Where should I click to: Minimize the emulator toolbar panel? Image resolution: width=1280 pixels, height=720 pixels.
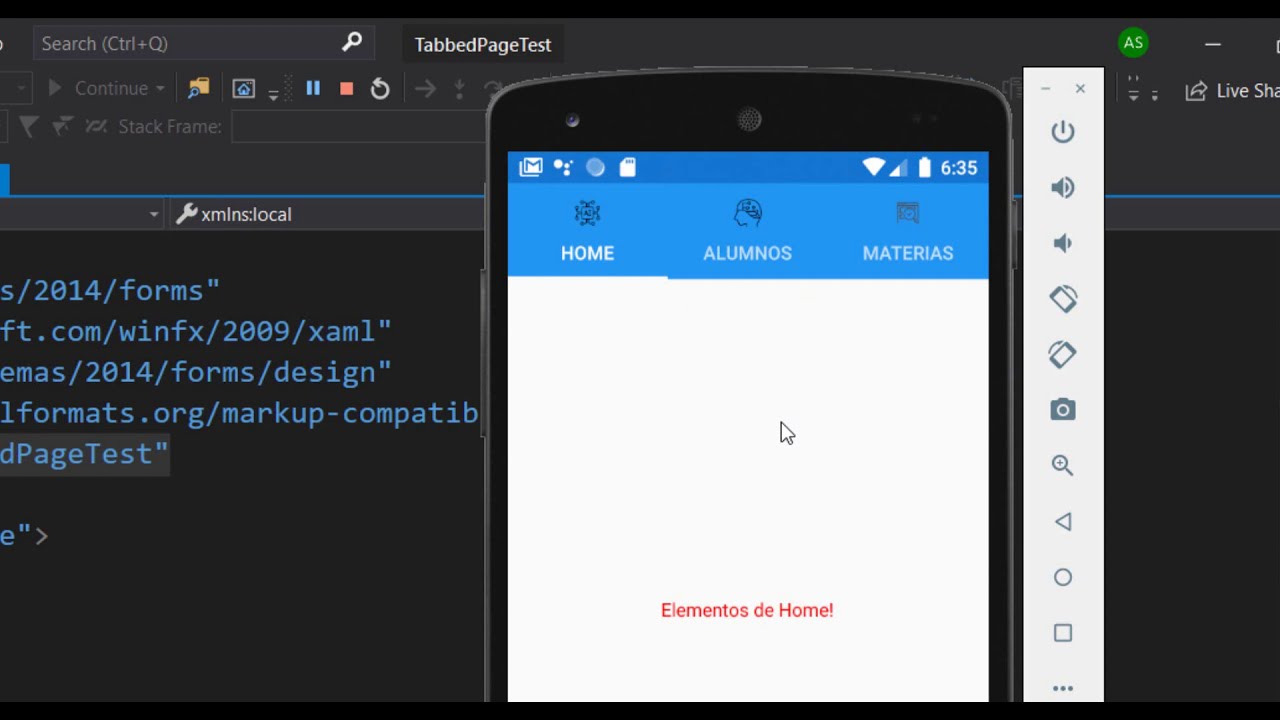click(1045, 89)
